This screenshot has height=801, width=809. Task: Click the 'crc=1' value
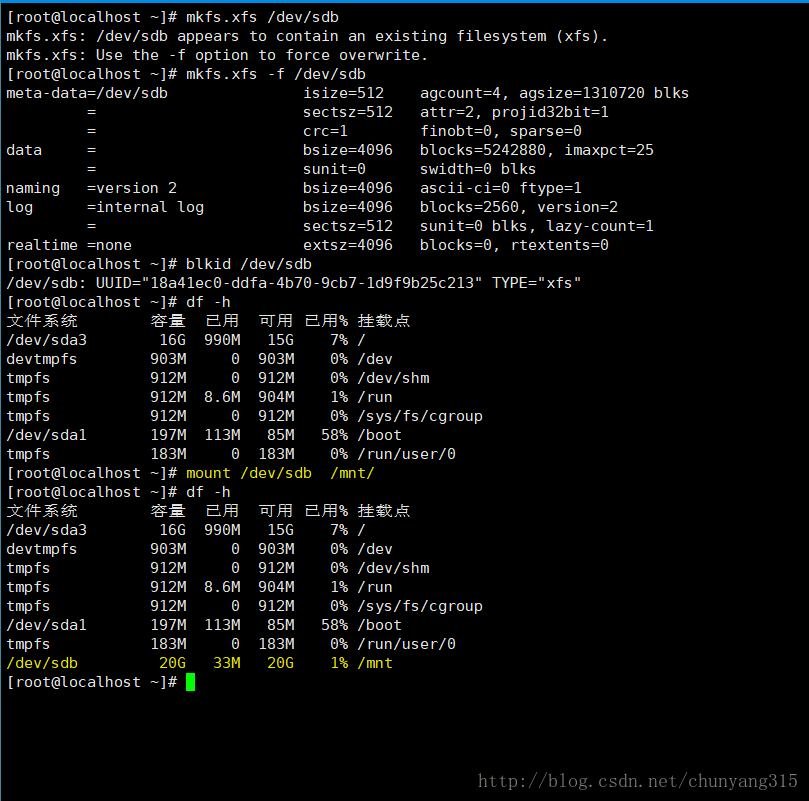(x=325, y=131)
